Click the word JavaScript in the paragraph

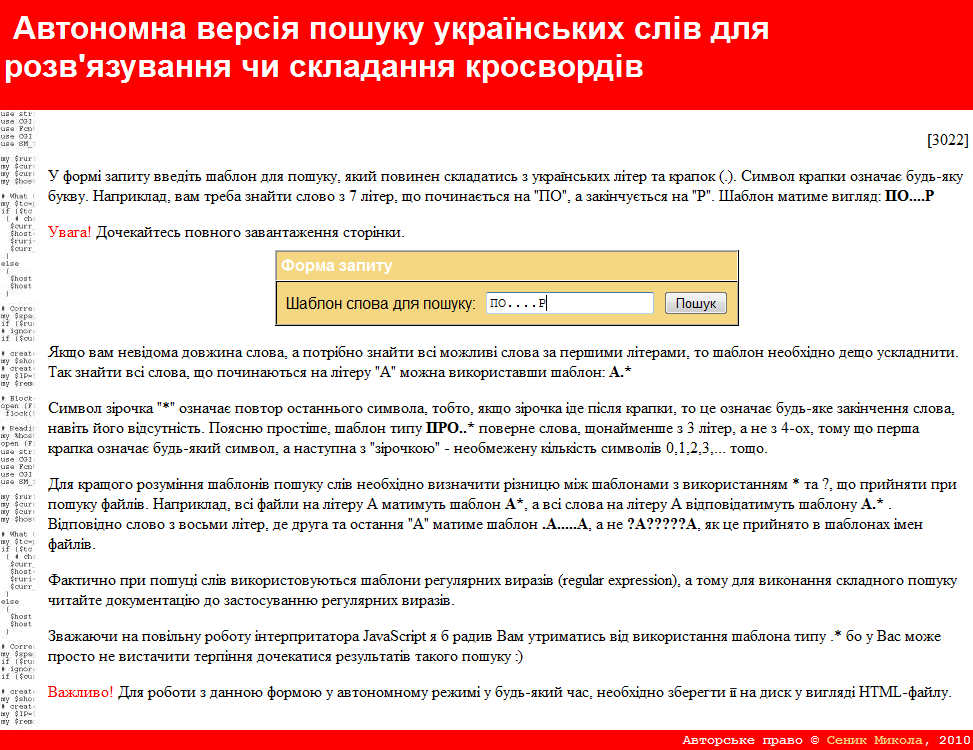[x=395, y=636]
